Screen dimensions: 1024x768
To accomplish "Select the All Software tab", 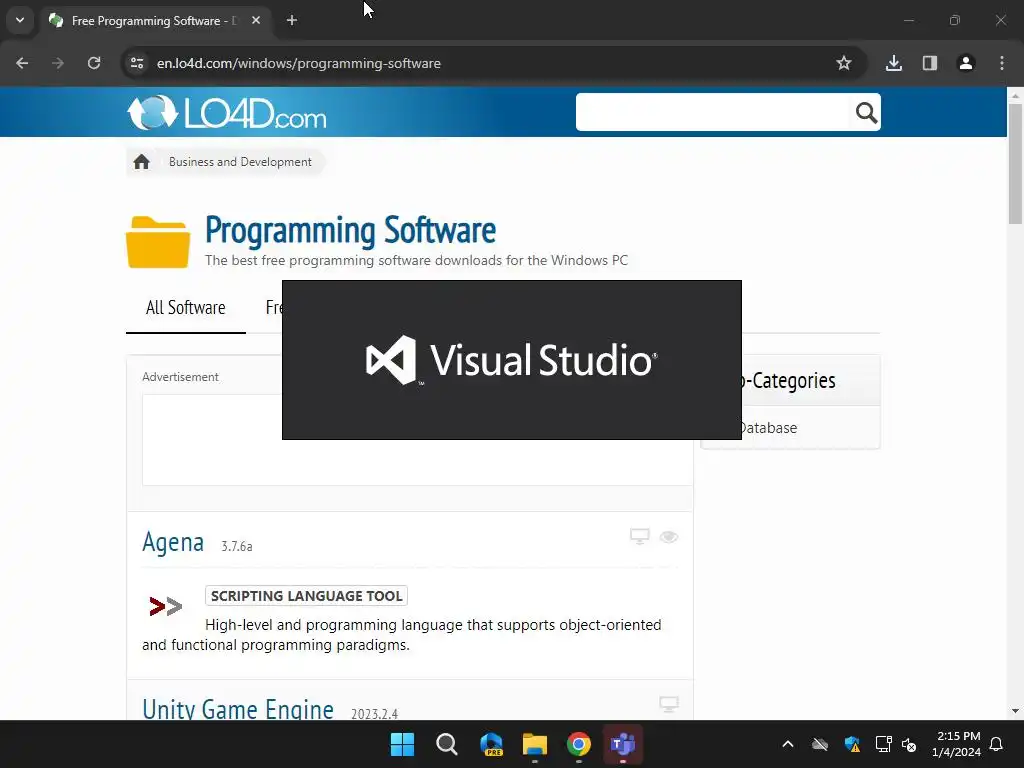I will click(x=185, y=308).
